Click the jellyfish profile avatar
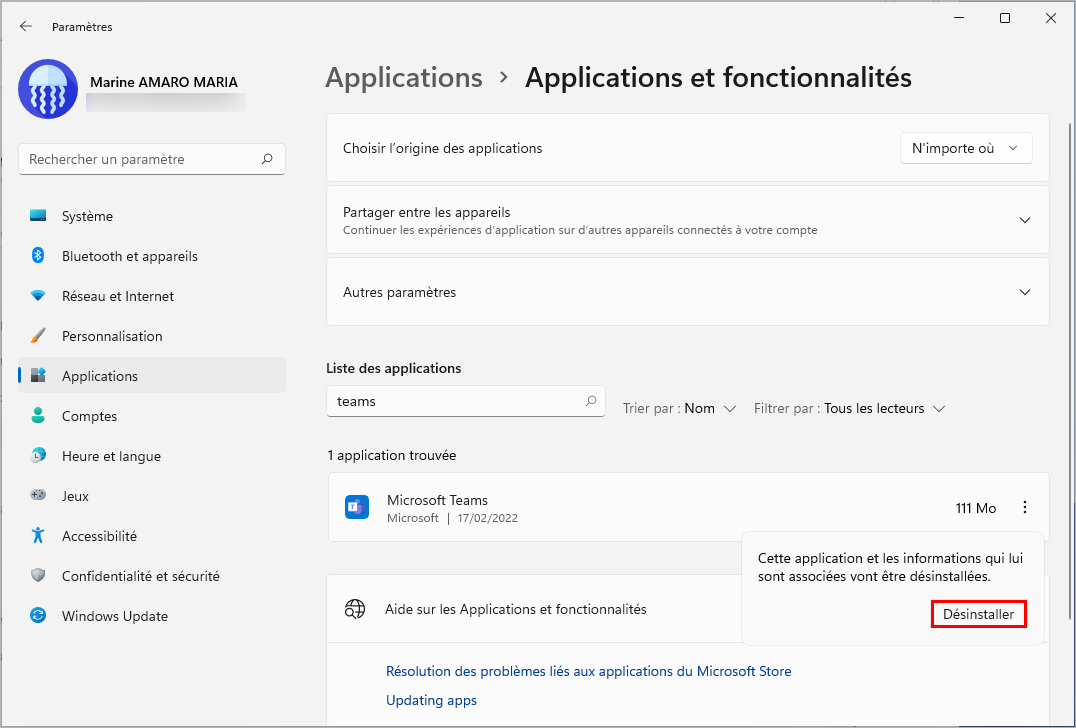This screenshot has width=1076, height=728. 48,89
